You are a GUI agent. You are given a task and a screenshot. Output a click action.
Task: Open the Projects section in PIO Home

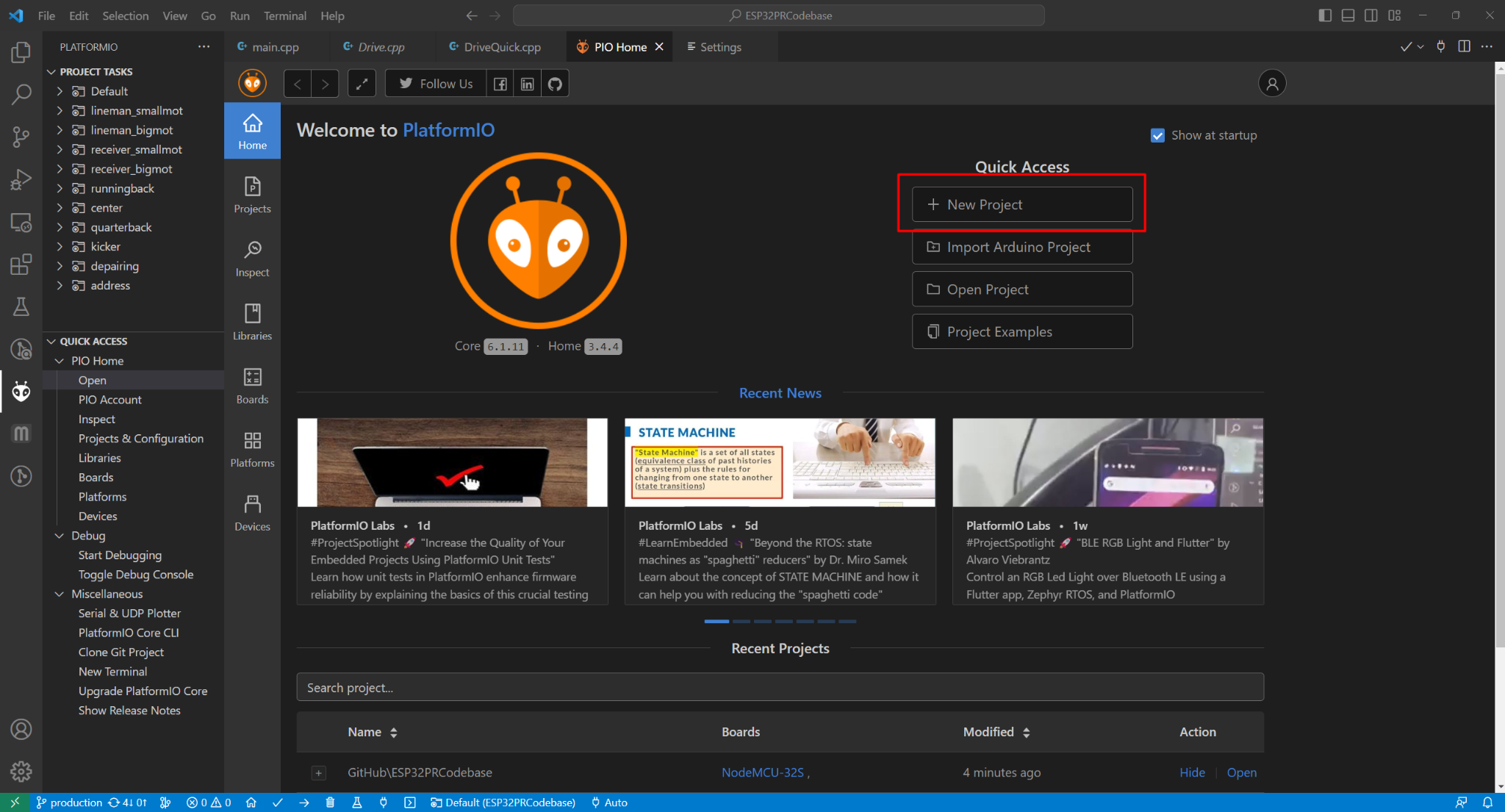[x=252, y=195]
